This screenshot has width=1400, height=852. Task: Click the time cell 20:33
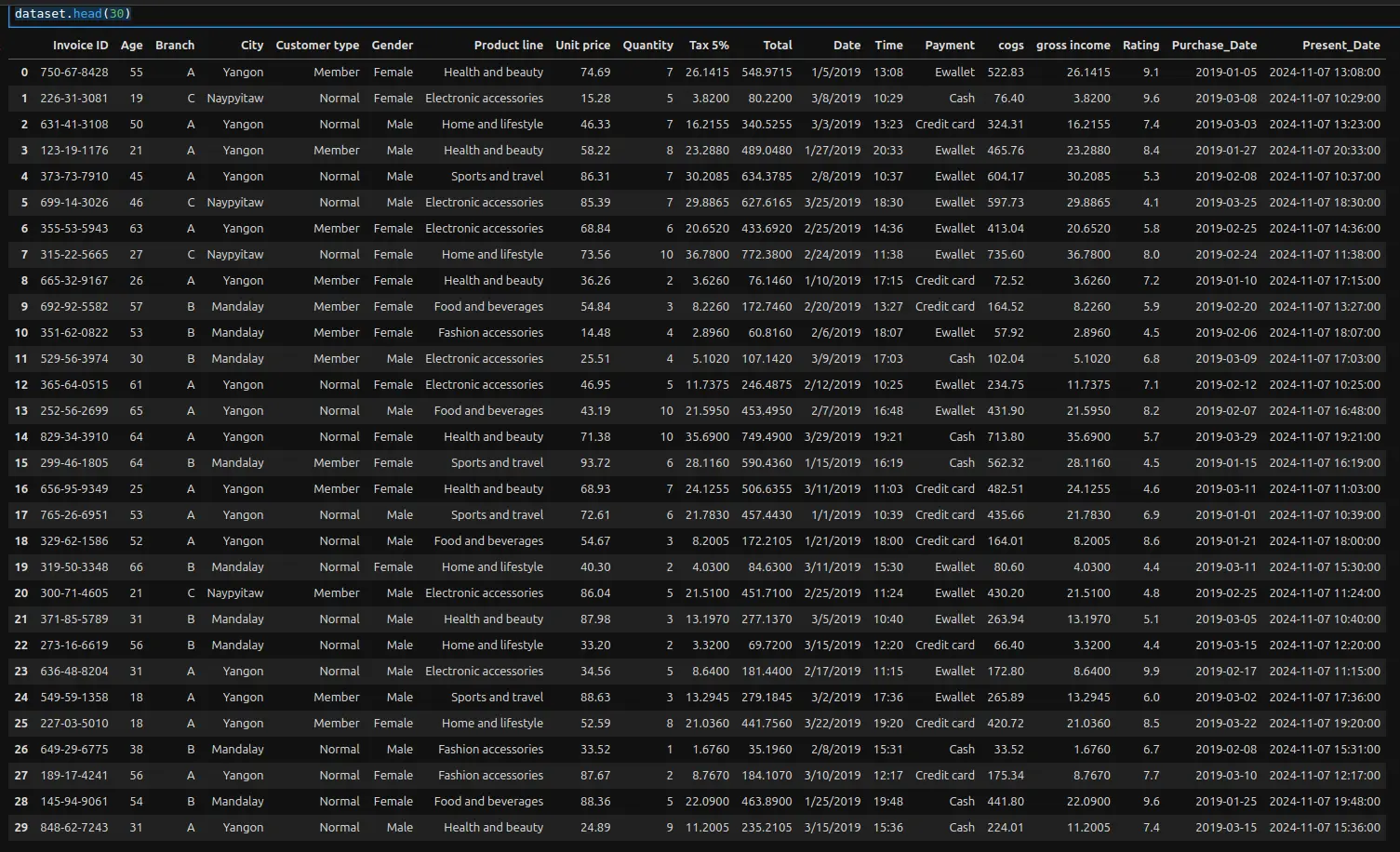click(x=888, y=150)
